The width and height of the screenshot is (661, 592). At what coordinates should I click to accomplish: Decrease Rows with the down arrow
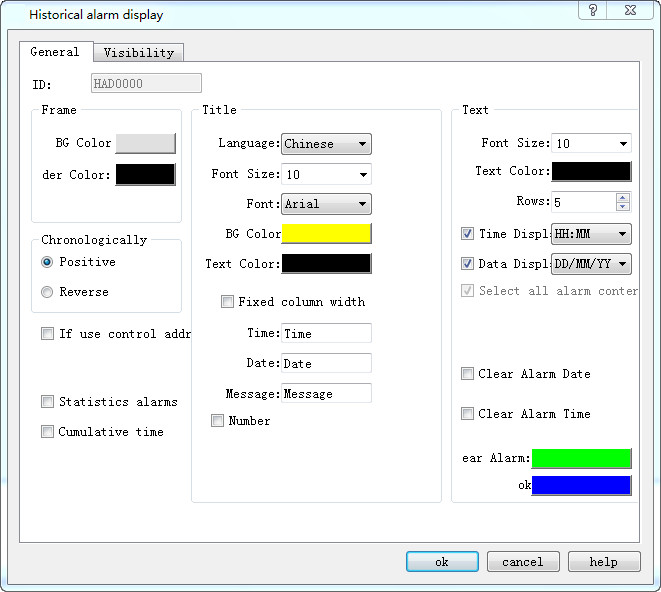tap(623, 207)
